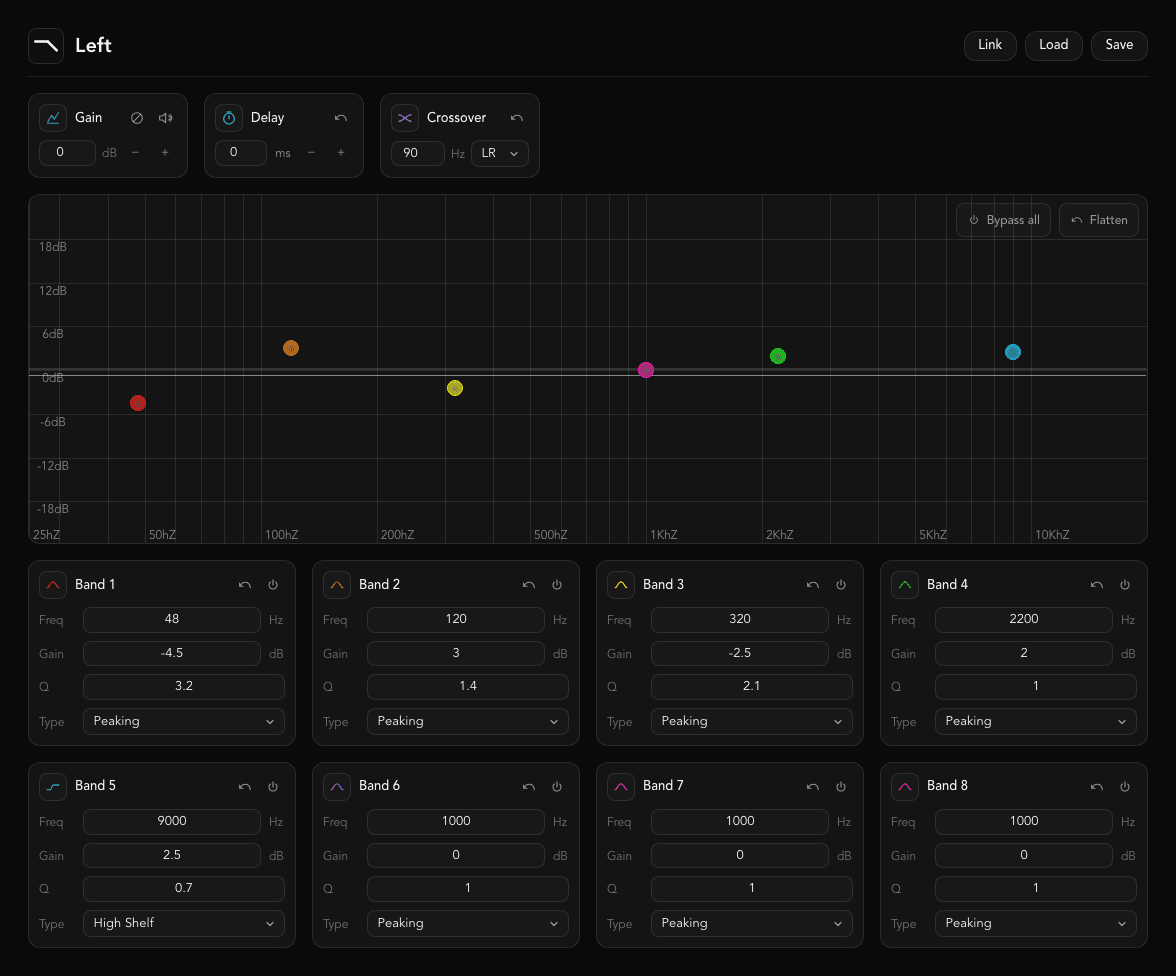Open Band 3 Type dropdown
Image resolution: width=1176 pixels, height=976 pixels.
tap(752, 721)
